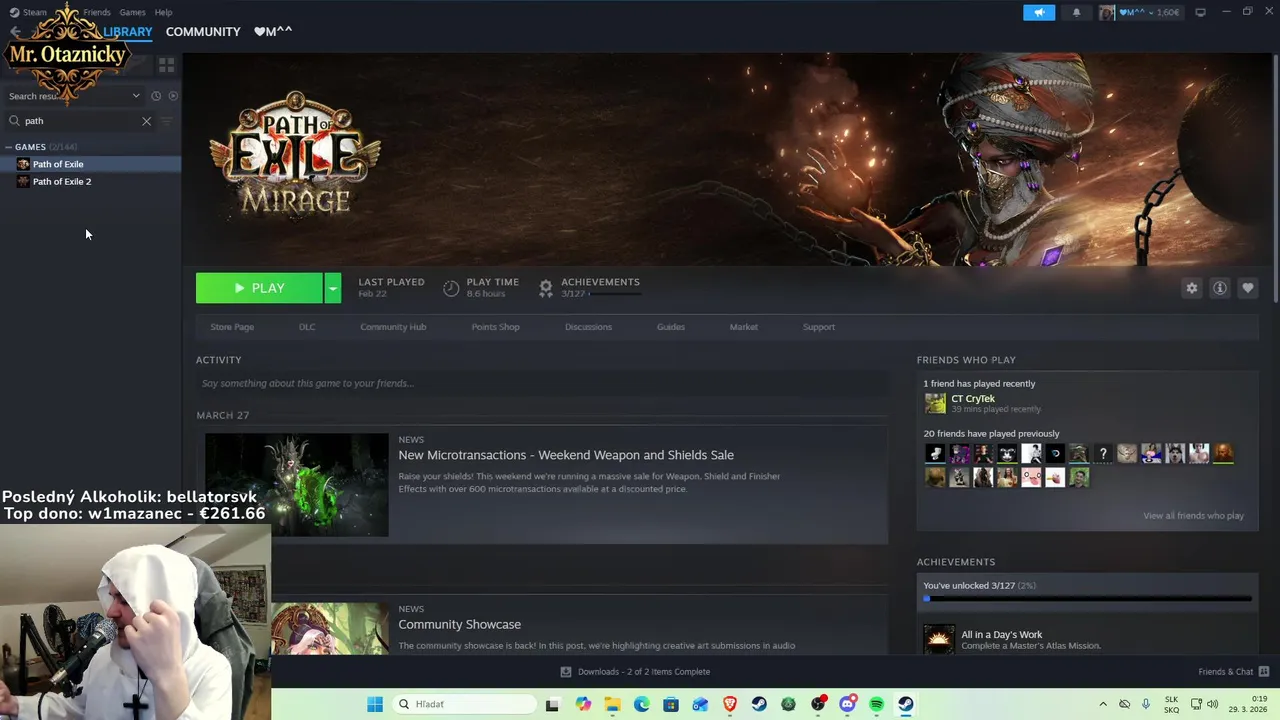Image resolution: width=1280 pixels, height=720 pixels.
Task: Open Steam announcements megaphone button
Action: pos(1039,12)
